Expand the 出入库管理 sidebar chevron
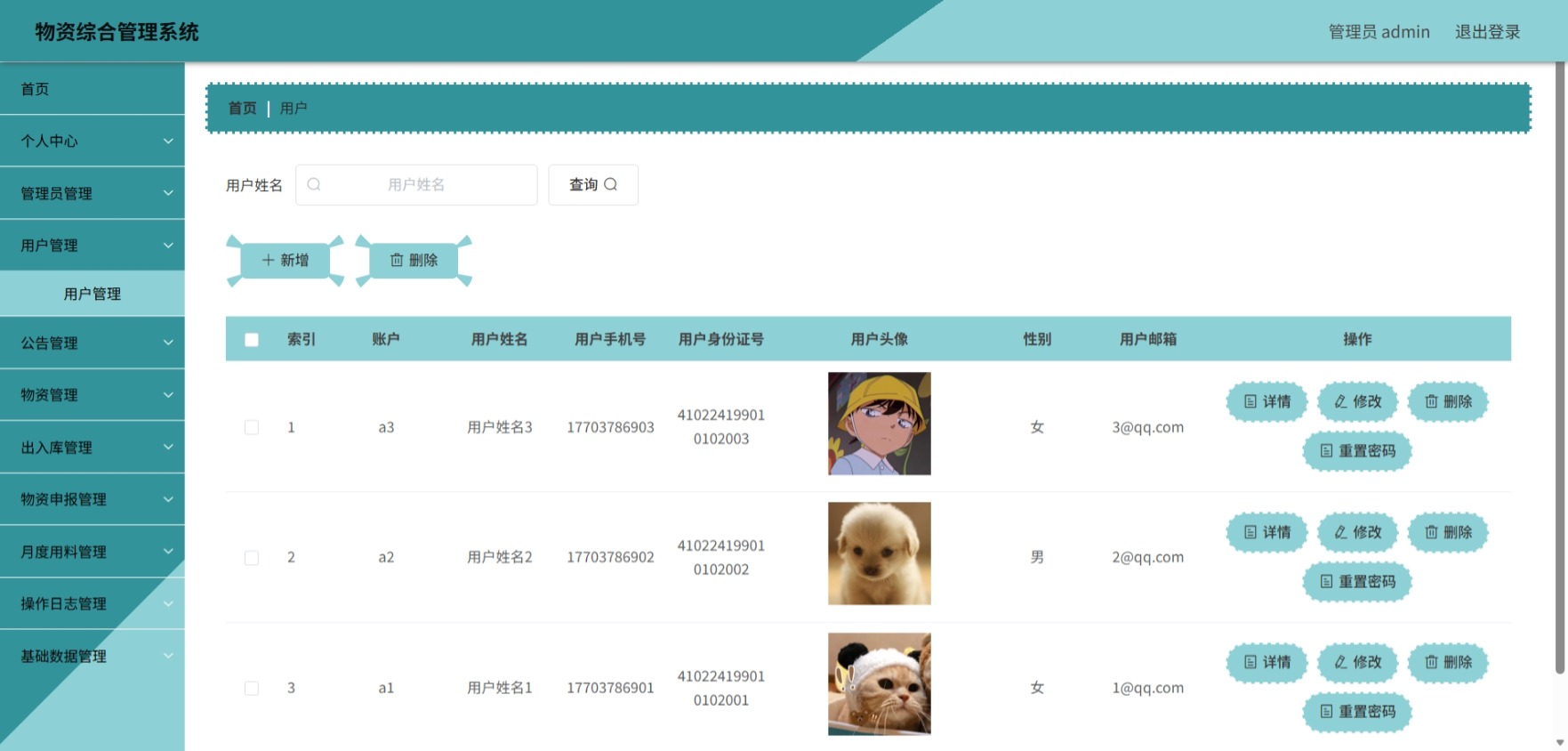This screenshot has width=1568, height=751. pos(168,447)
